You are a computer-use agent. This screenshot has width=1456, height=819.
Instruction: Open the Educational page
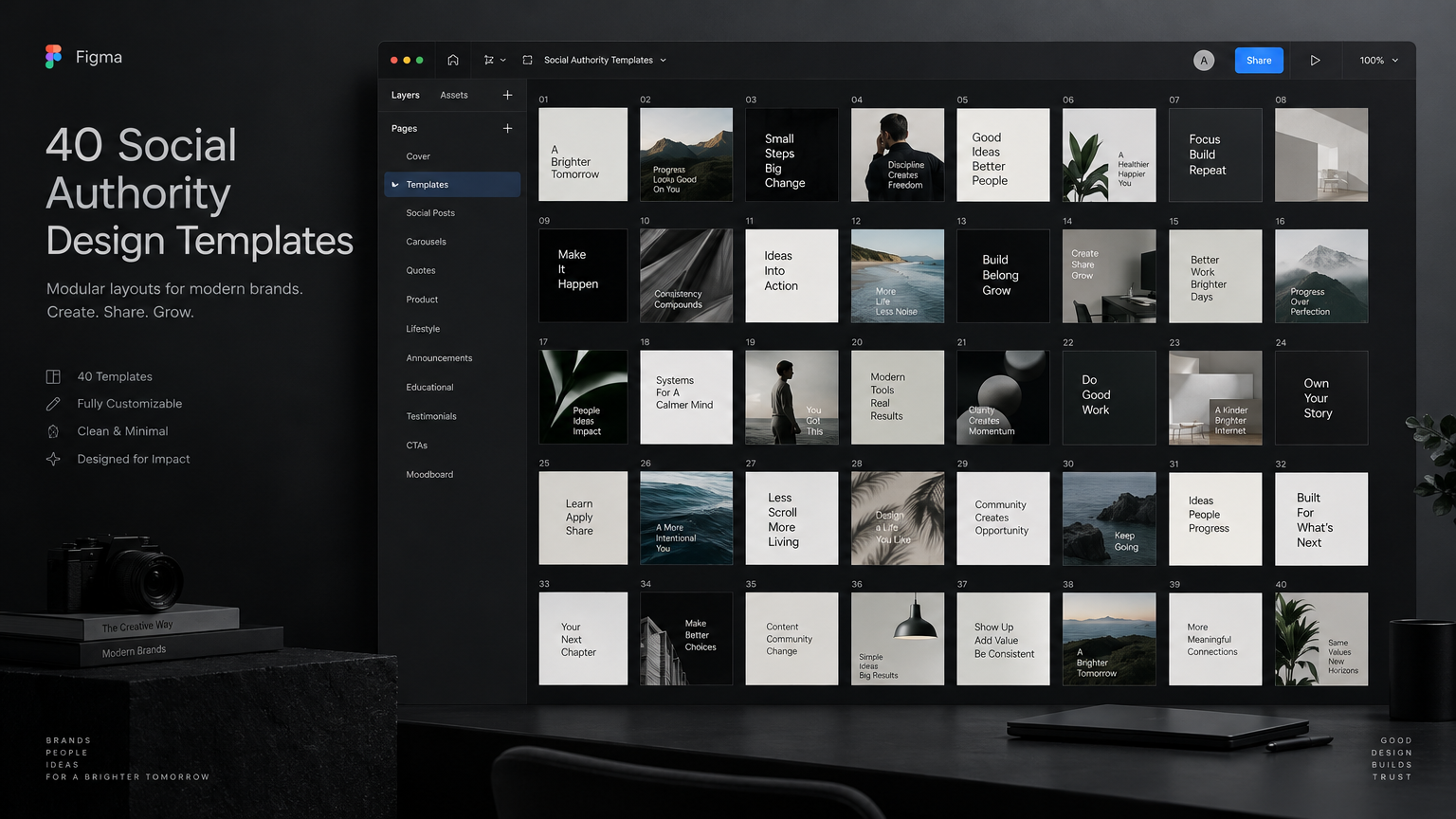point(429,387)
